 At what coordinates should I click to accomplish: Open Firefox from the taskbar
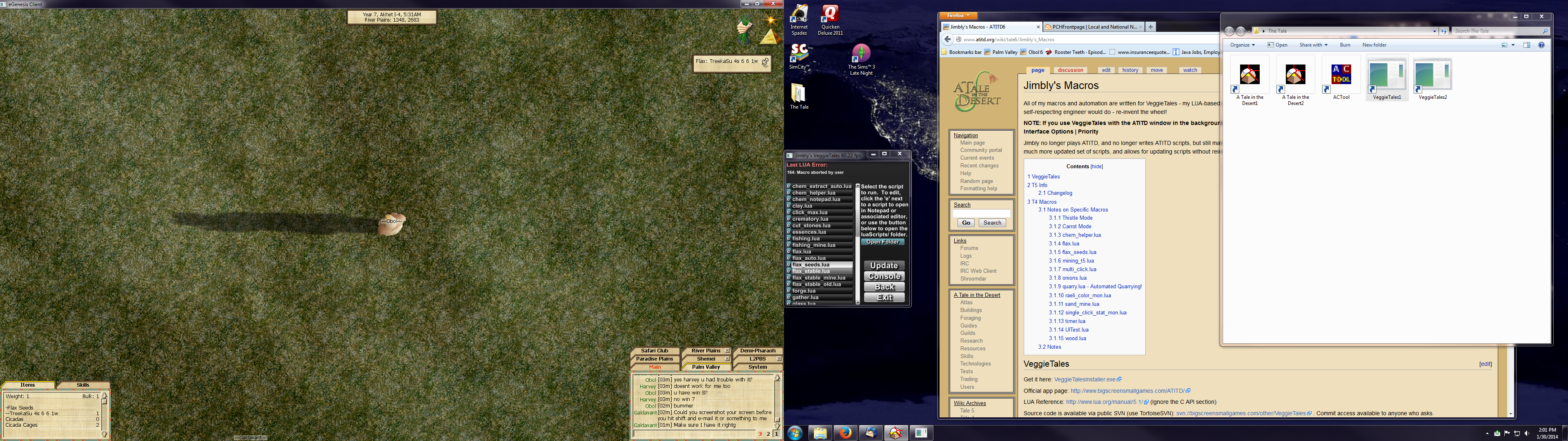click(845, 433)
